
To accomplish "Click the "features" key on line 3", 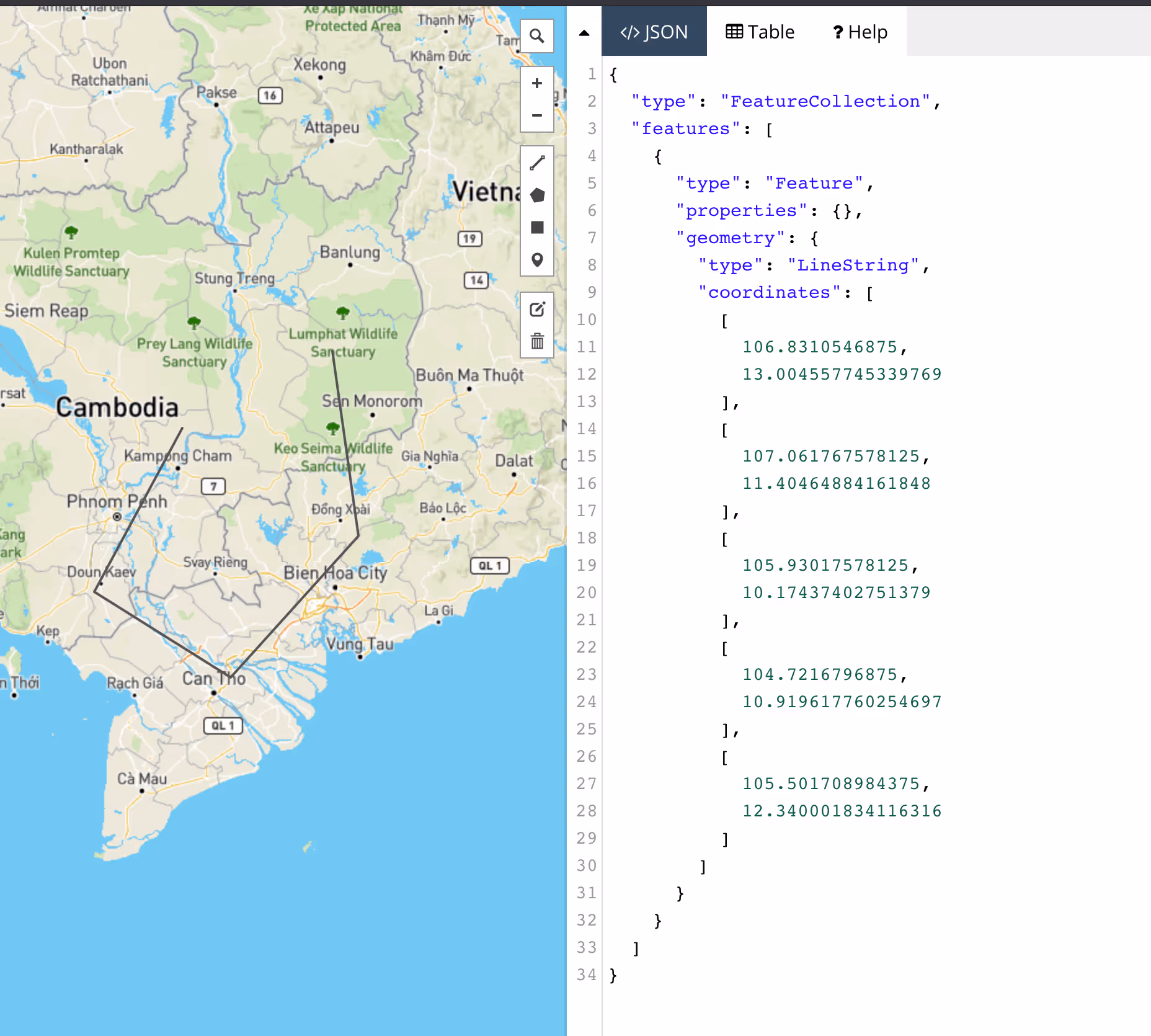I will (686, 128).
